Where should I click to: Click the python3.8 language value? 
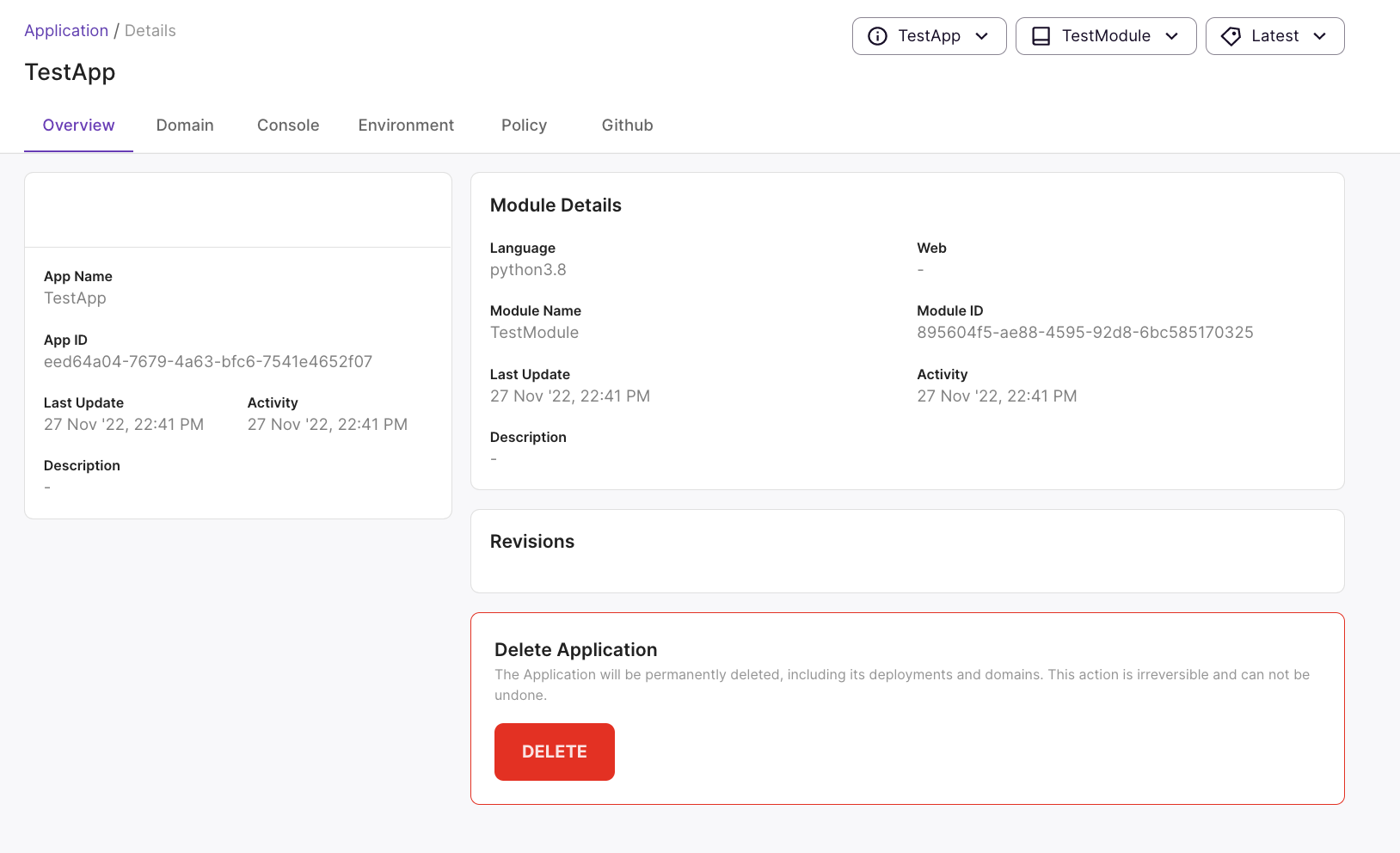click(x=528, y=270)
